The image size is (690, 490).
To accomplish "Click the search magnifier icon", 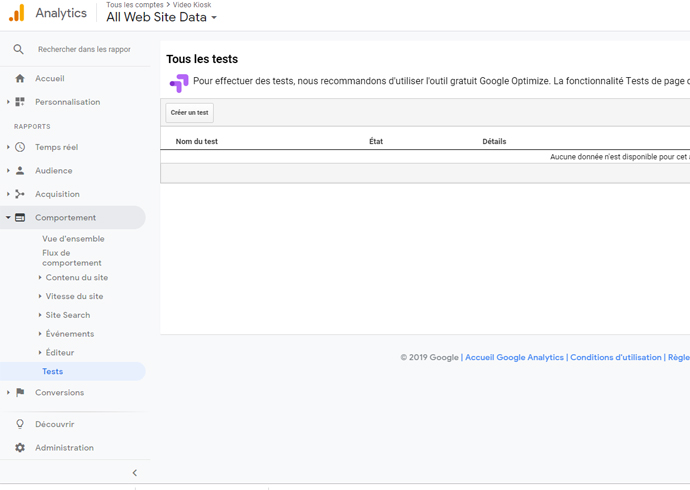I will click(x=18, y=49).
